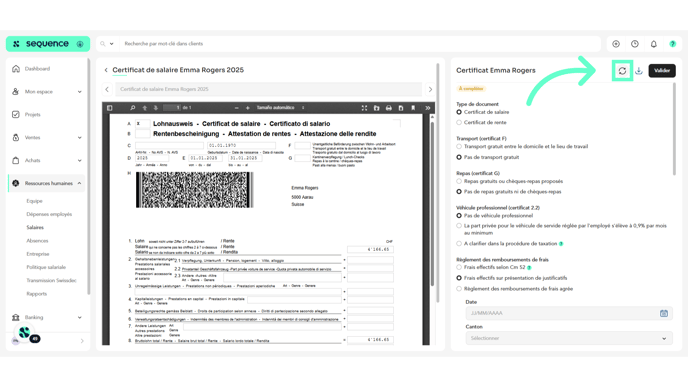
Task: Open the Tamaño automático zoom dropdown
Action: [x=281, y=108]
